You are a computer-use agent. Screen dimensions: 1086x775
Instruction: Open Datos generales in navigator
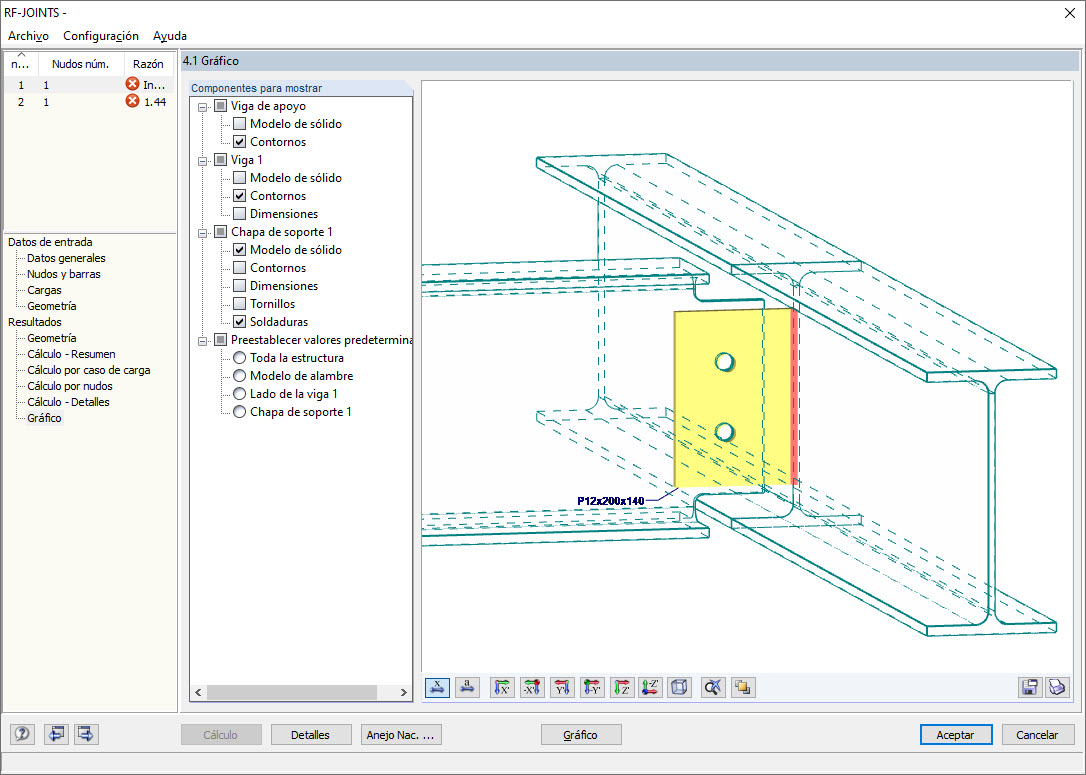(66, 258)
